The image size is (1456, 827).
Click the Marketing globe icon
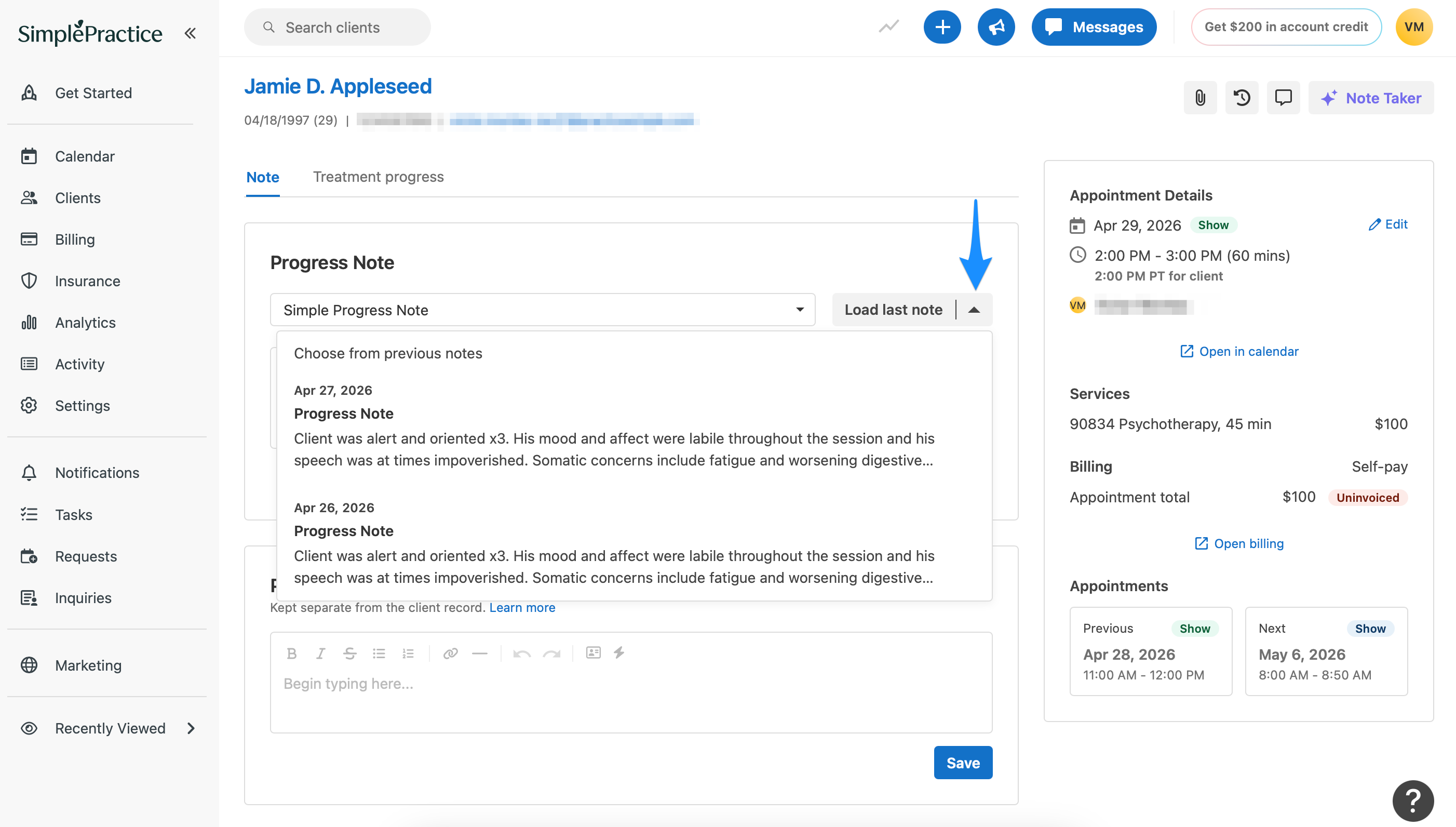tap(29, 664)
